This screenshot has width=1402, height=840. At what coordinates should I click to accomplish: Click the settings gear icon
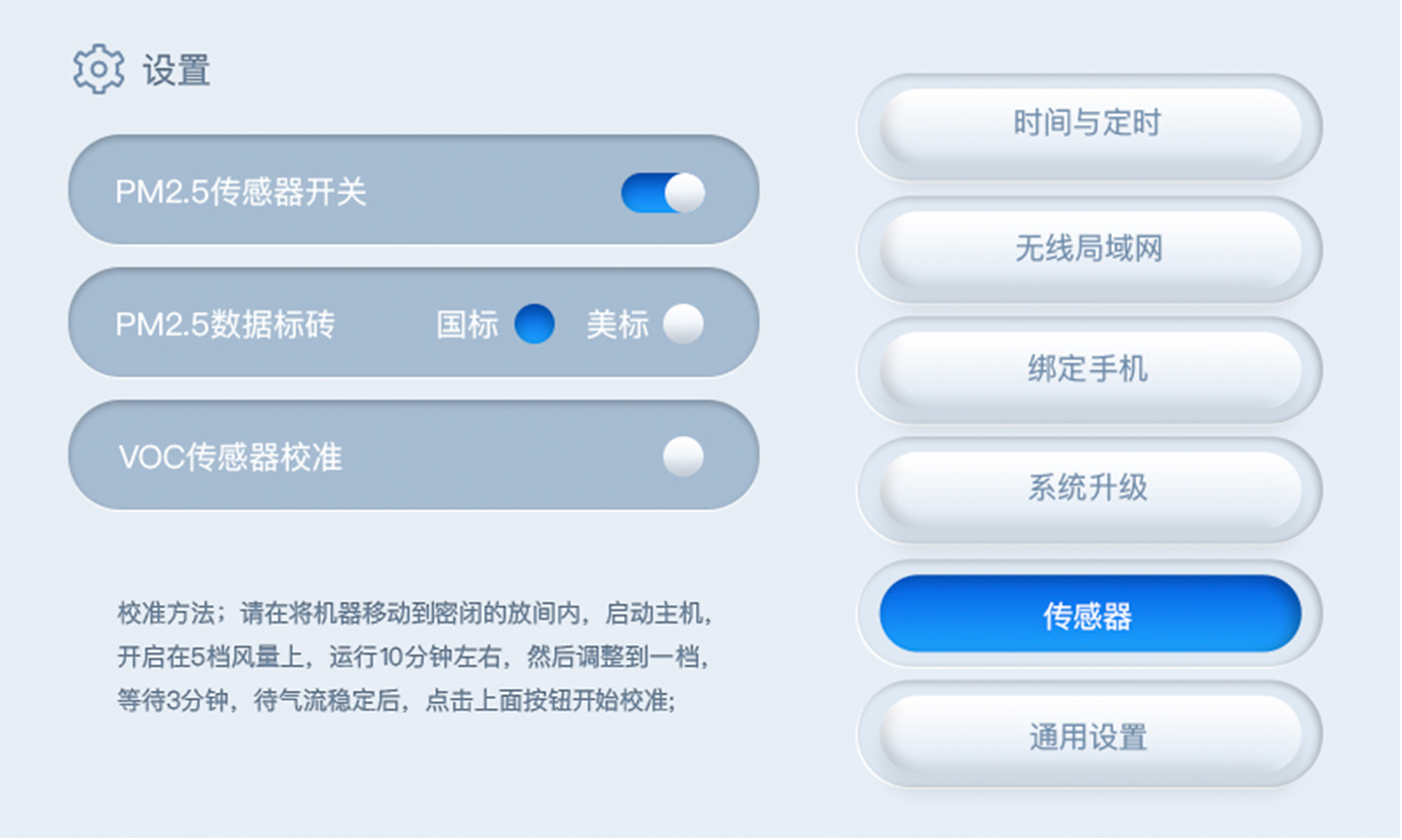(98, 70)
